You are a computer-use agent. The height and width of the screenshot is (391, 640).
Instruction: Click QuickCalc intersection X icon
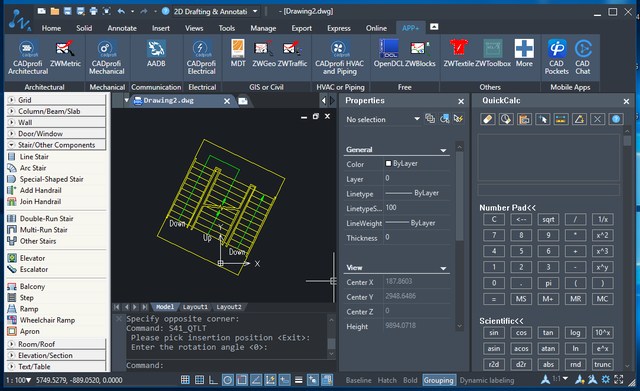(597, 119)
